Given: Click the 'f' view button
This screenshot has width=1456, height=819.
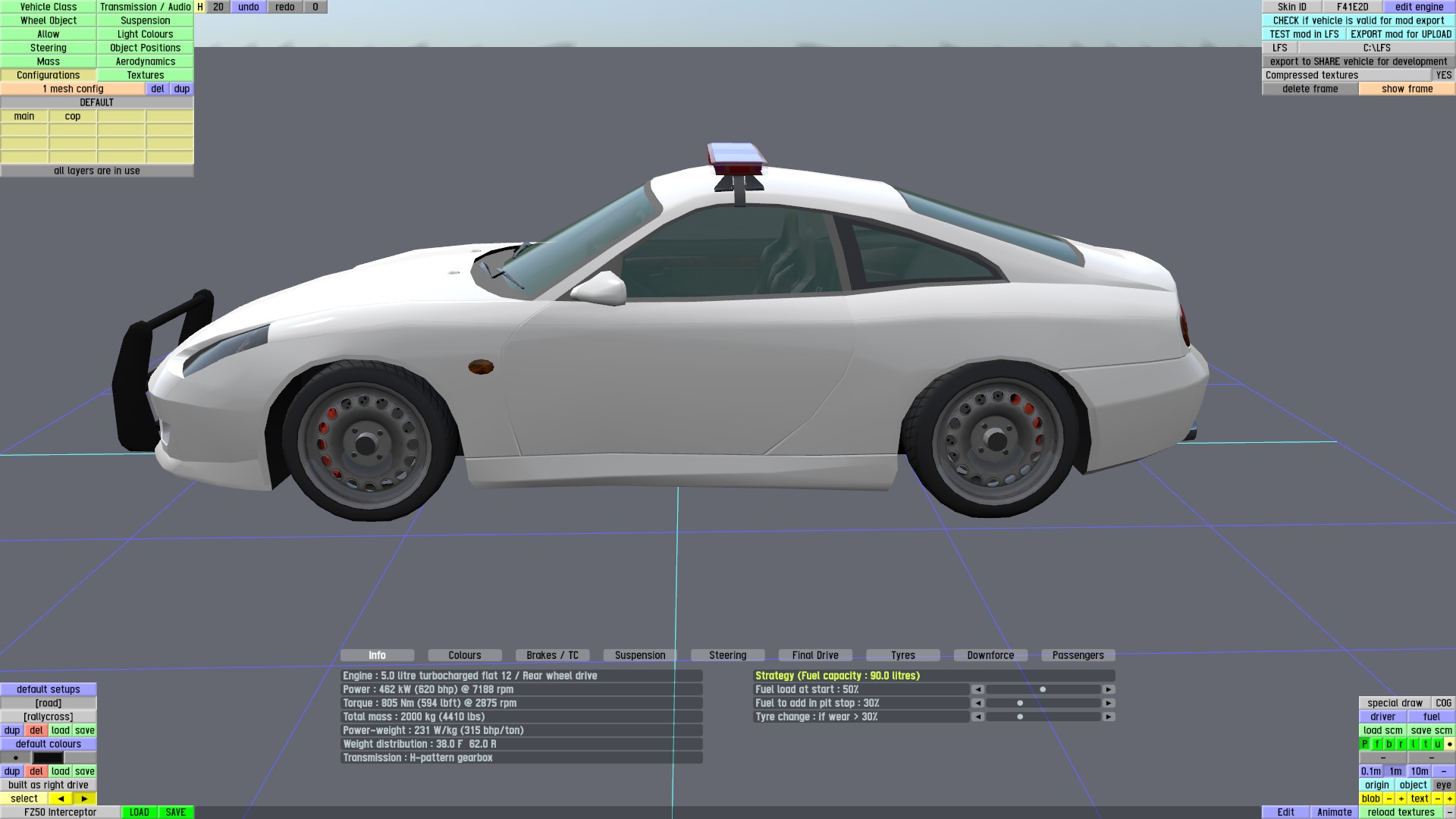Looking at the screenshot, I should click(1377, 744).
